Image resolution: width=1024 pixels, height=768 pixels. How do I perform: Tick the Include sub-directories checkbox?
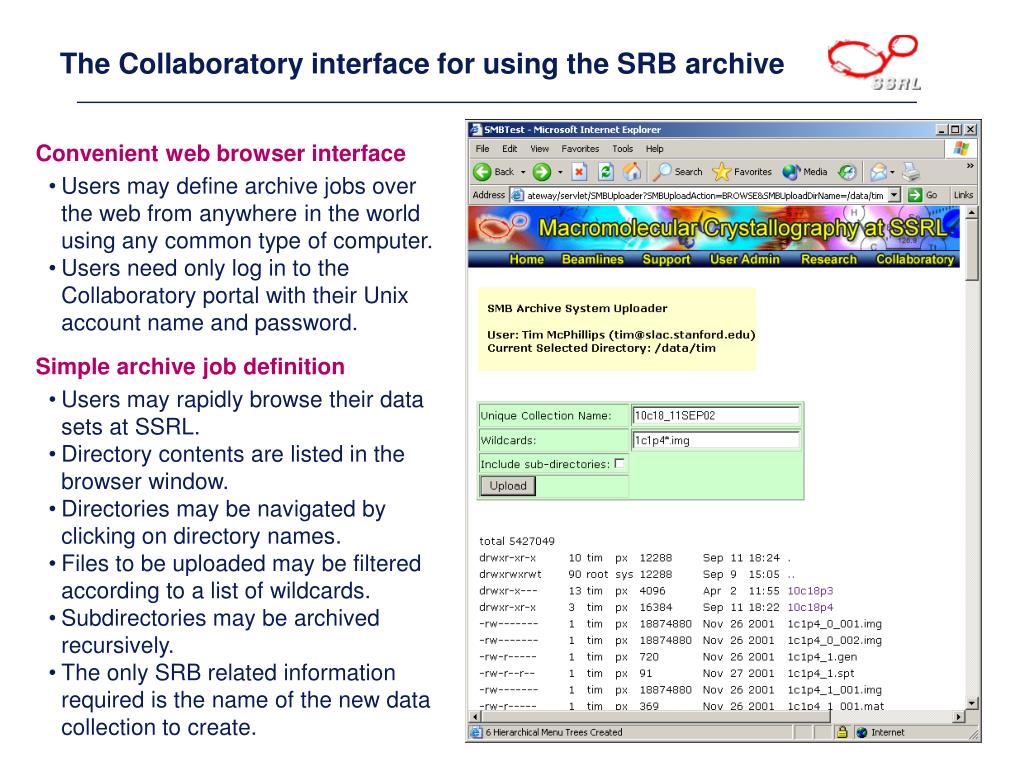tap(619, 463)
